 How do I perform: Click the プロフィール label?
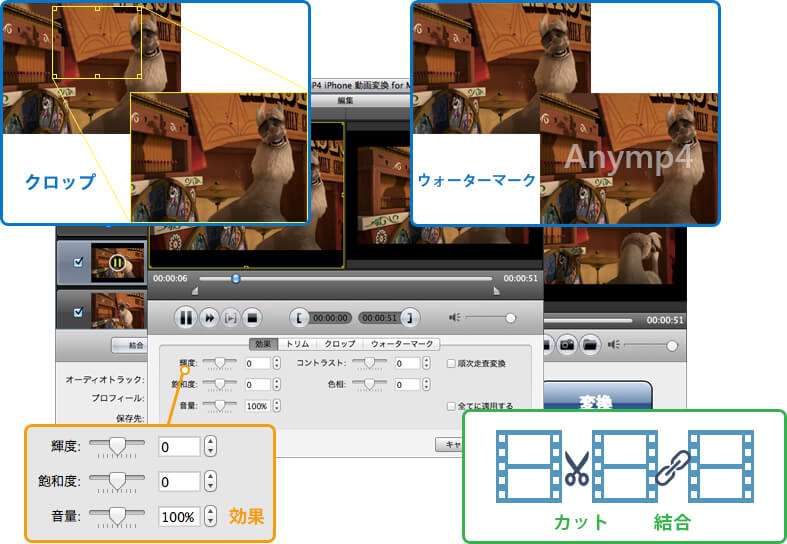click(118, 398)
